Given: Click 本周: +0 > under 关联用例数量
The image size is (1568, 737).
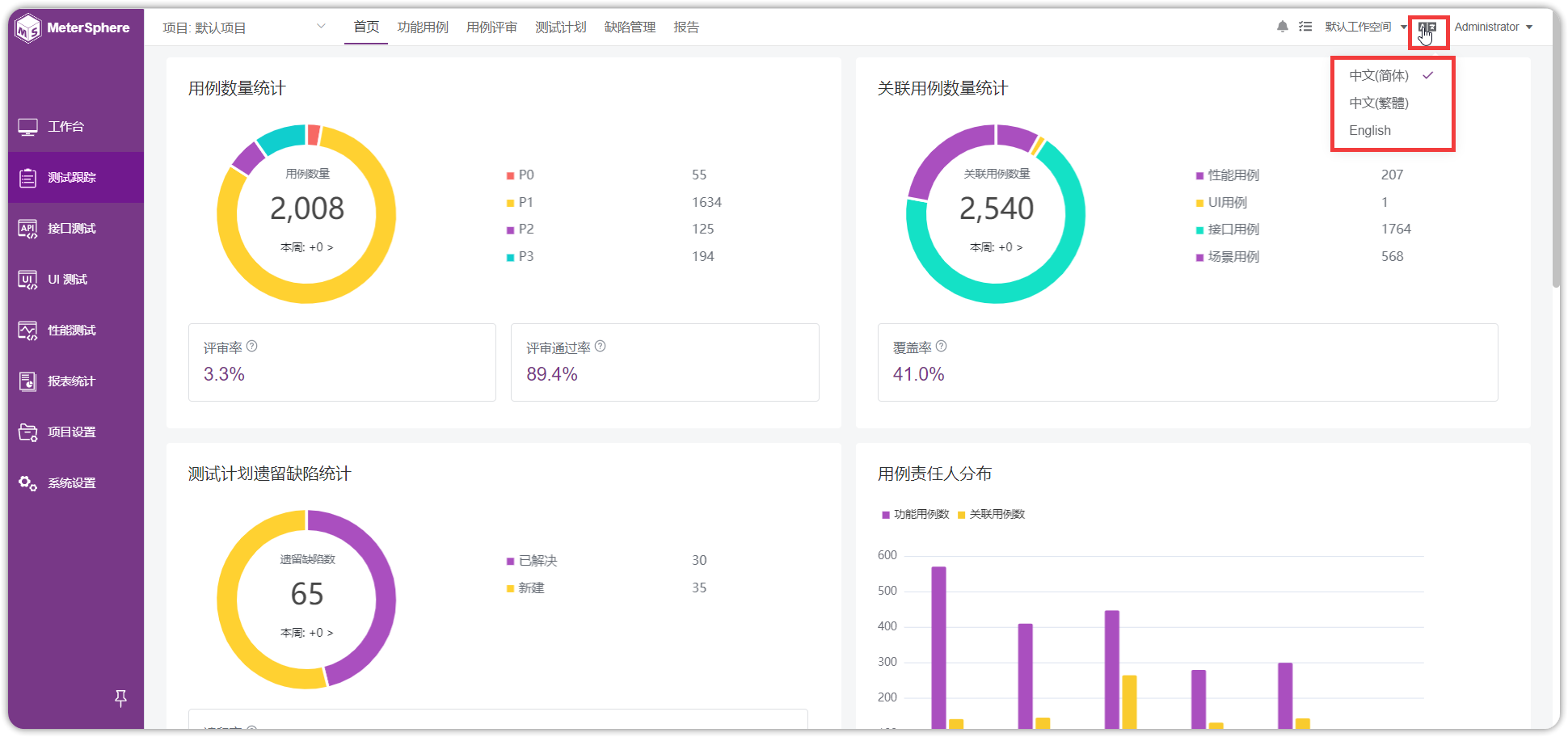Looking at the screenshot, I should (997, 247).
